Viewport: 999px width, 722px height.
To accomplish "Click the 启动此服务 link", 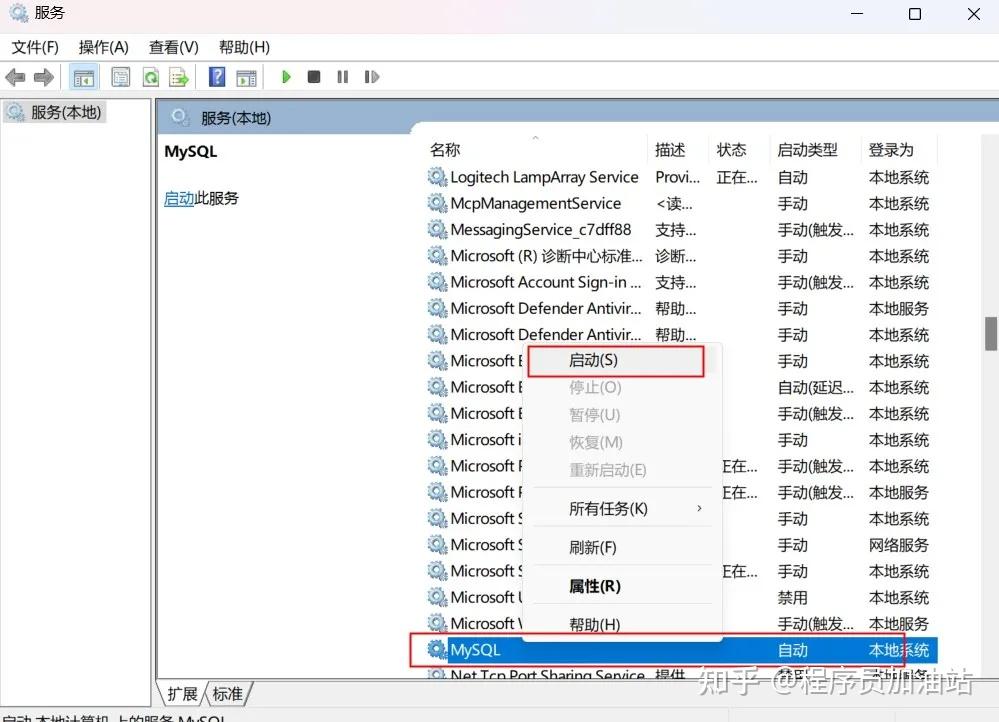I will 181,198.
